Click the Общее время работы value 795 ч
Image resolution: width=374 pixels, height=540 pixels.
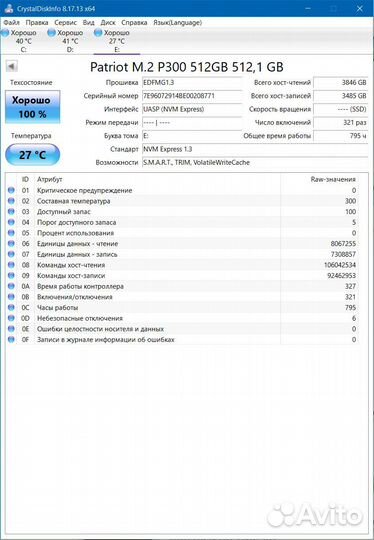click(x=341, y=136)
